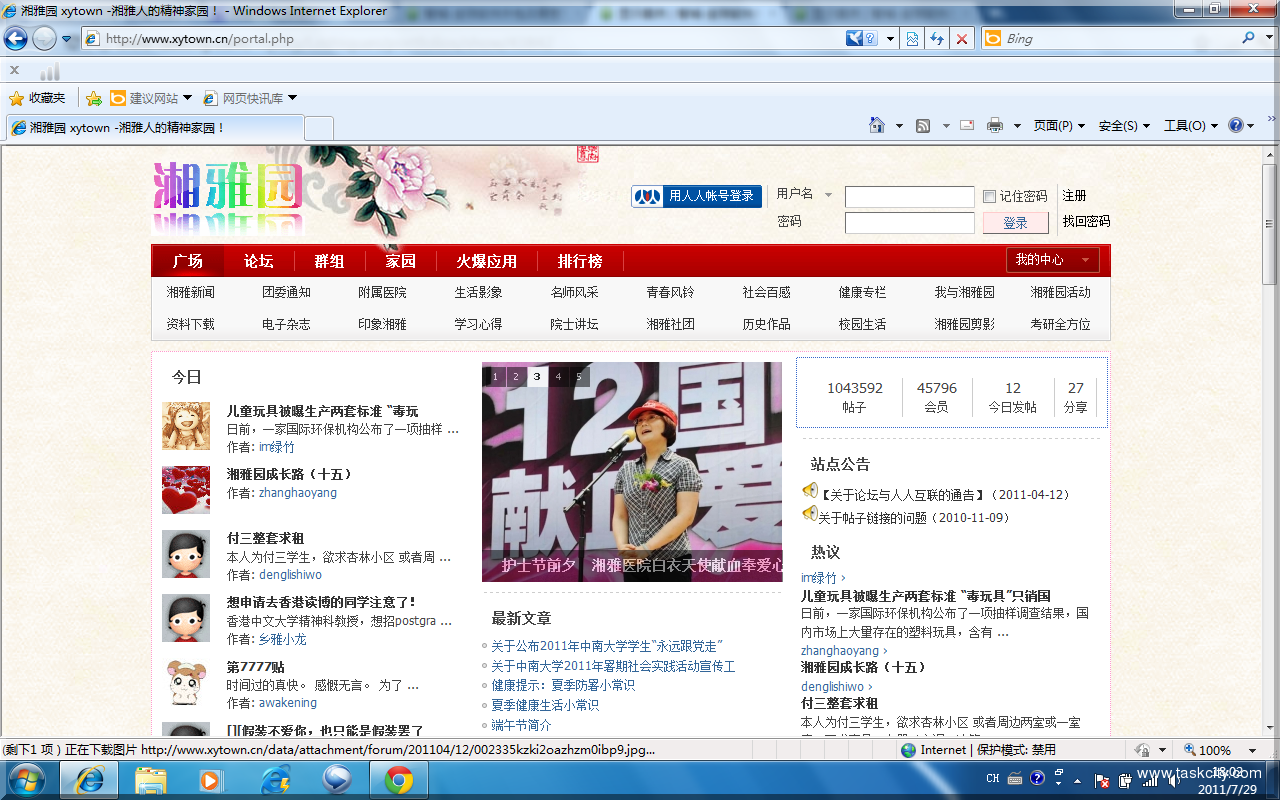Open the Home page icon in command bar

tap(877, 125)
